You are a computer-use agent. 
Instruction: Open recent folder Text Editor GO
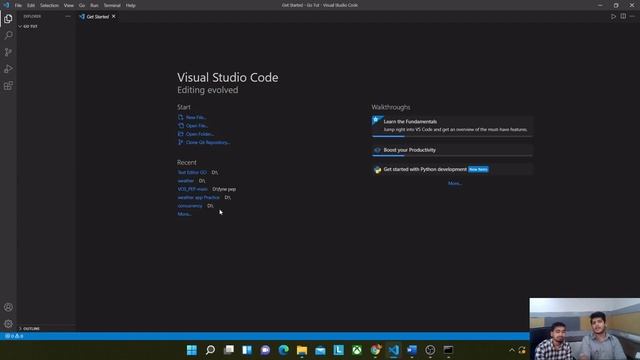192,172
